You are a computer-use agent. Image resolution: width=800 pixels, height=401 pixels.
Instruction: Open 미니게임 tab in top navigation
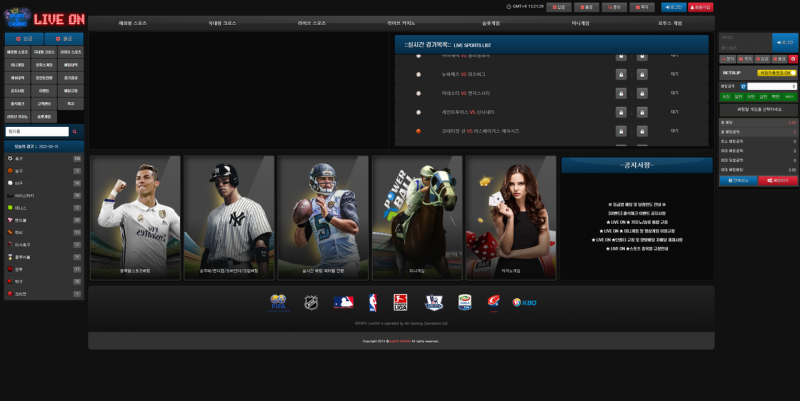pos(580,22)
